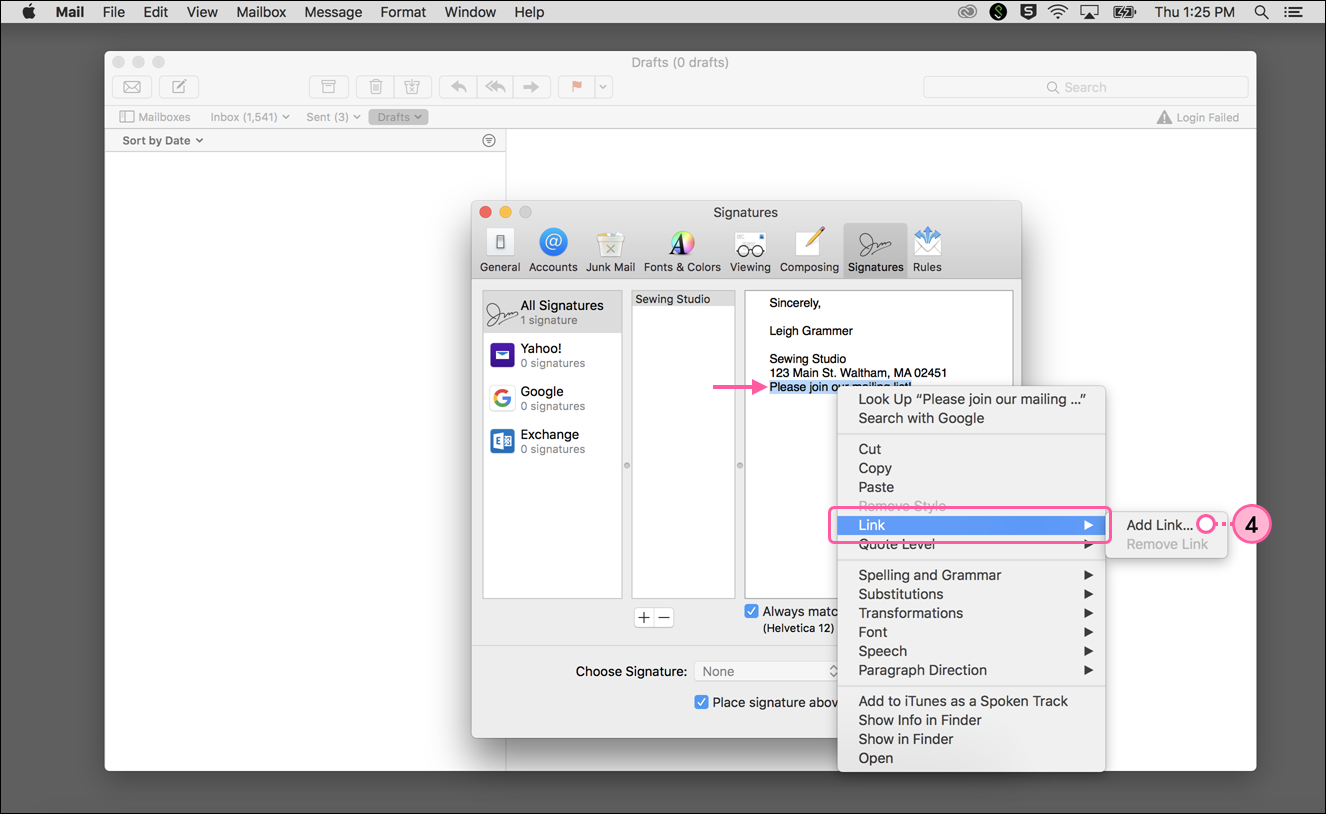Choose Search with Google menu entry
The image size is (1326, 814).
pyautogui.click(x=971, y=418)
